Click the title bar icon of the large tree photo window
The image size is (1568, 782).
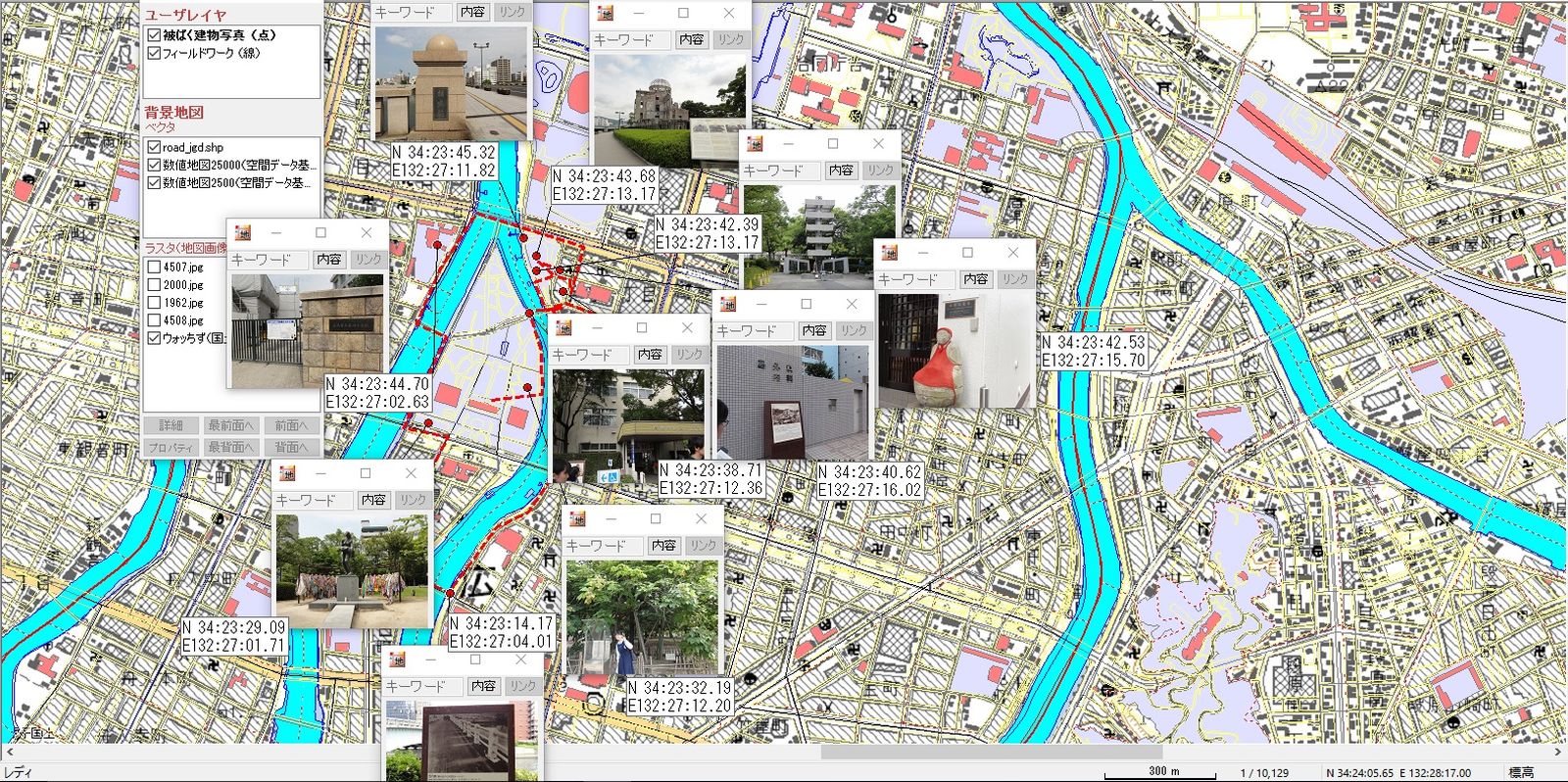(577, 519)
